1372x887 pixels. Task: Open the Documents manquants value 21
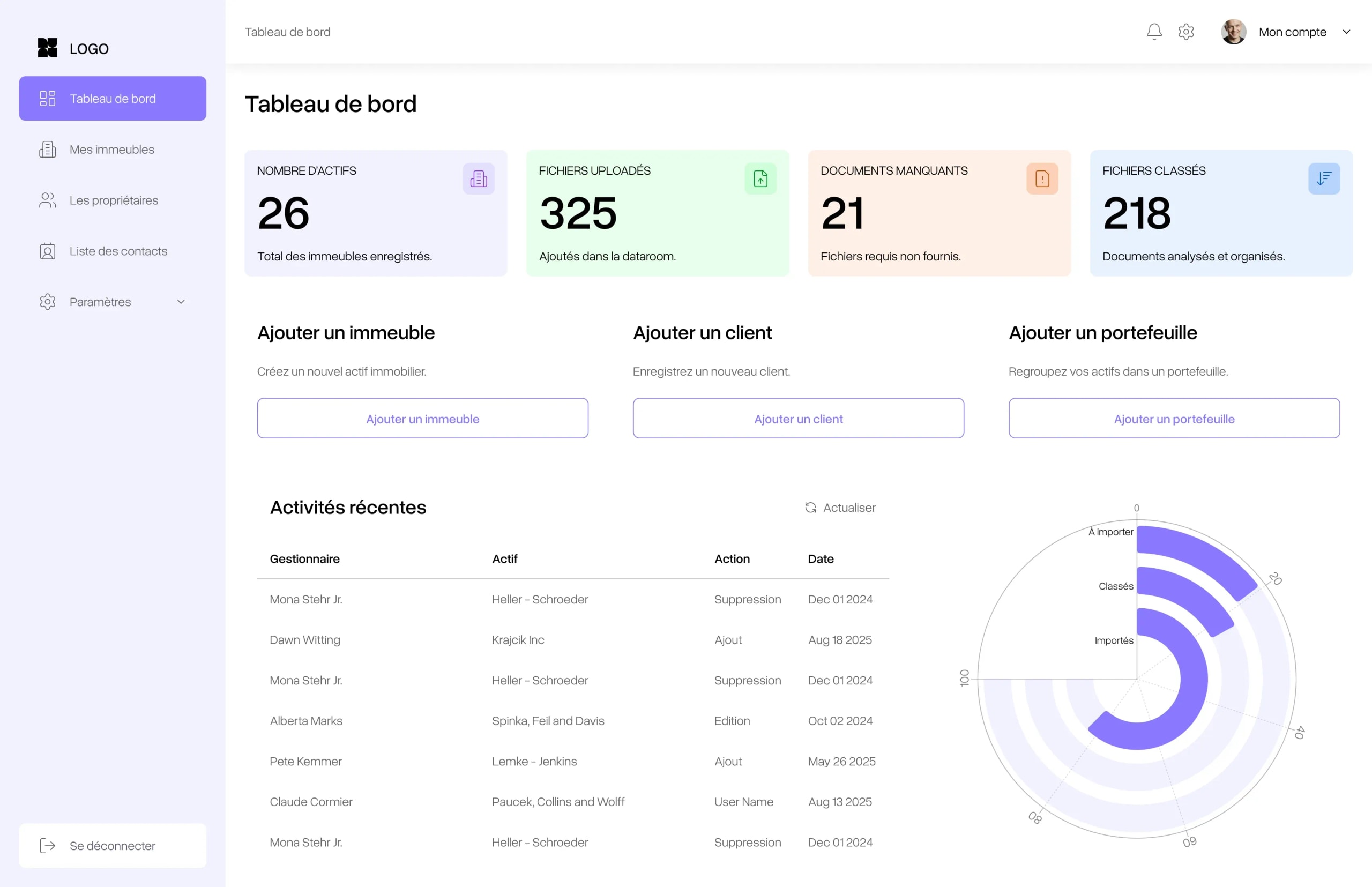pos(842,213)
